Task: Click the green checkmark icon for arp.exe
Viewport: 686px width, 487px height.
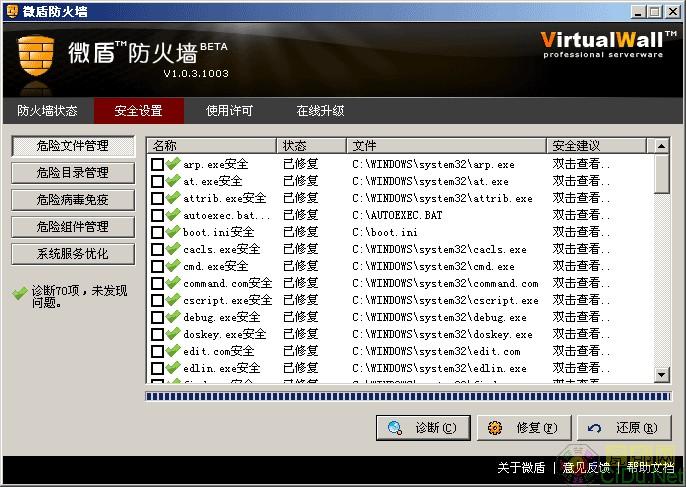Action: click(173, 164)
